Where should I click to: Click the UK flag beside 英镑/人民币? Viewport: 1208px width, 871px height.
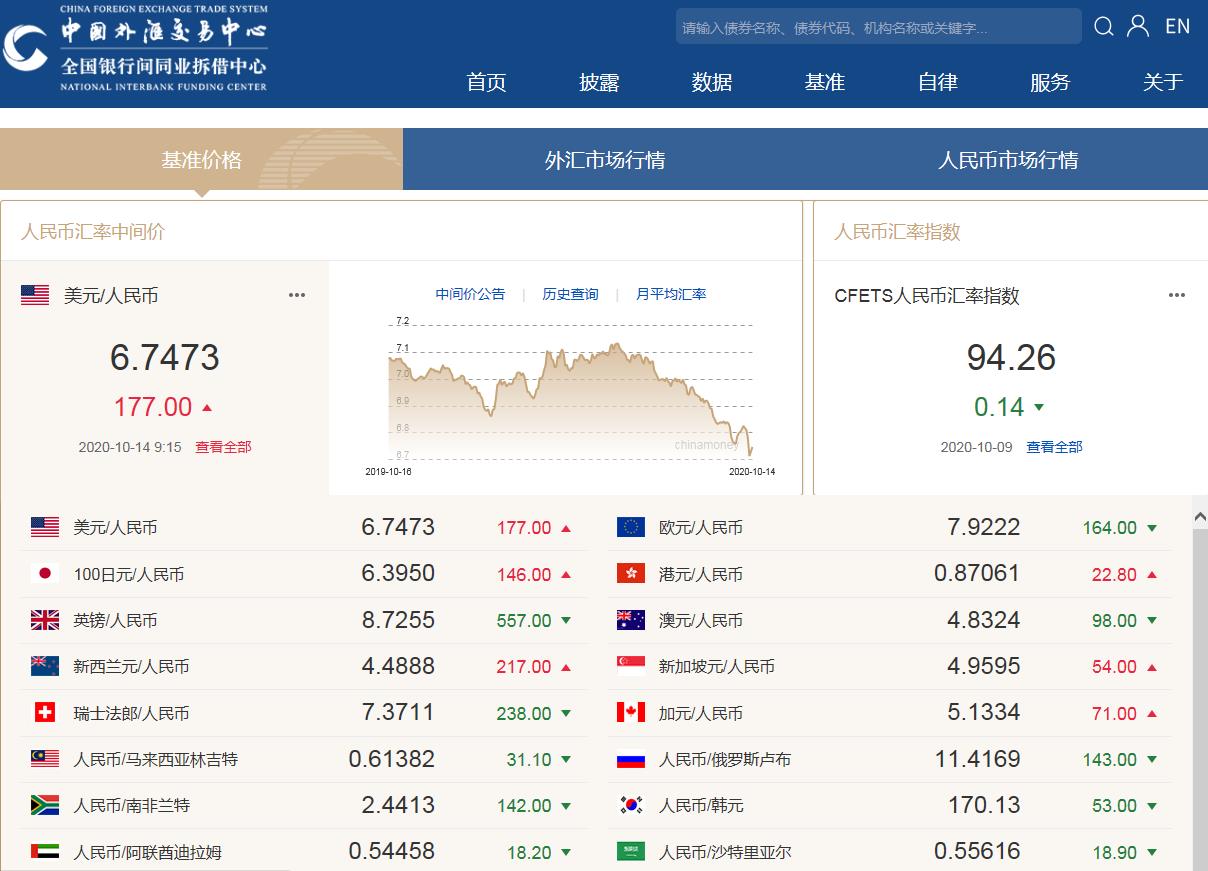click(x=45, y=620)
